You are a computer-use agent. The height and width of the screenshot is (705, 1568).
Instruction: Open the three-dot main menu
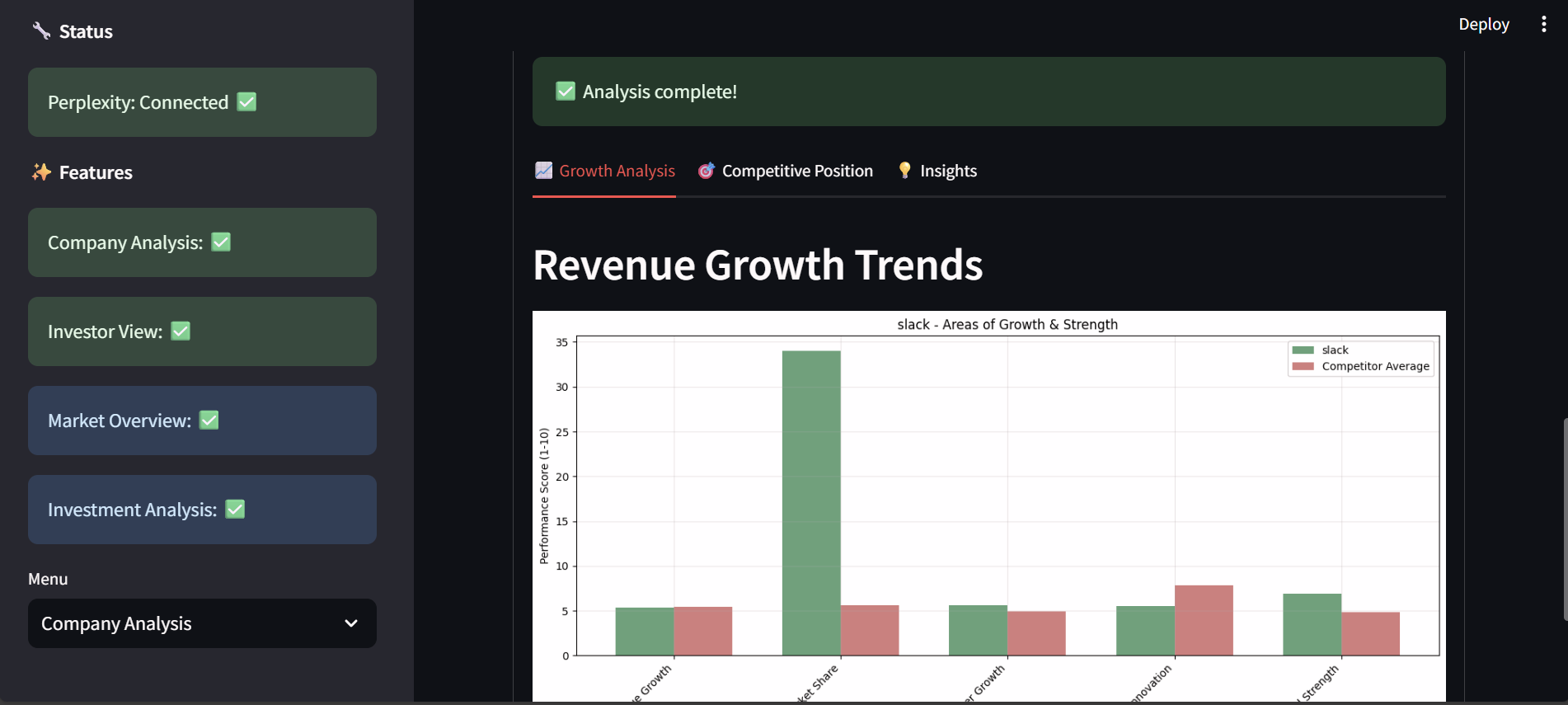1543,24
